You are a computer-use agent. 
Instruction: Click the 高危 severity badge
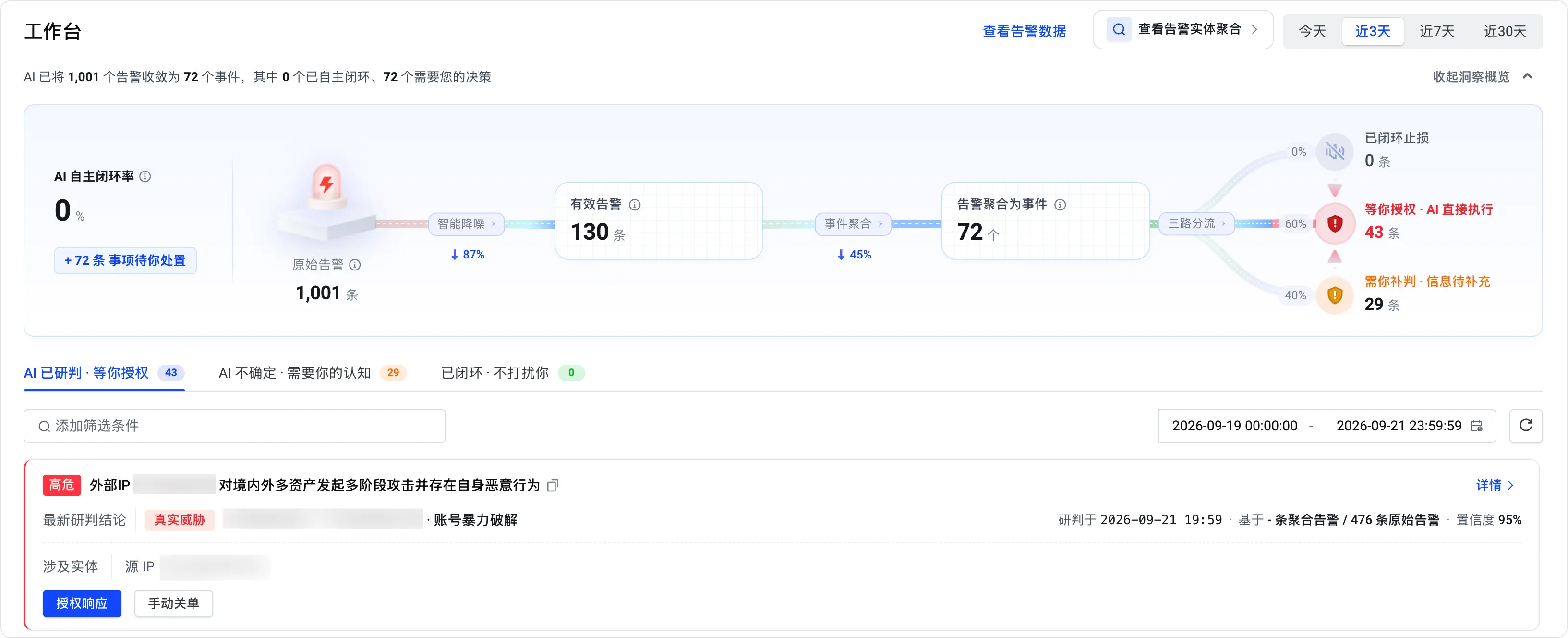click(61, 485)
